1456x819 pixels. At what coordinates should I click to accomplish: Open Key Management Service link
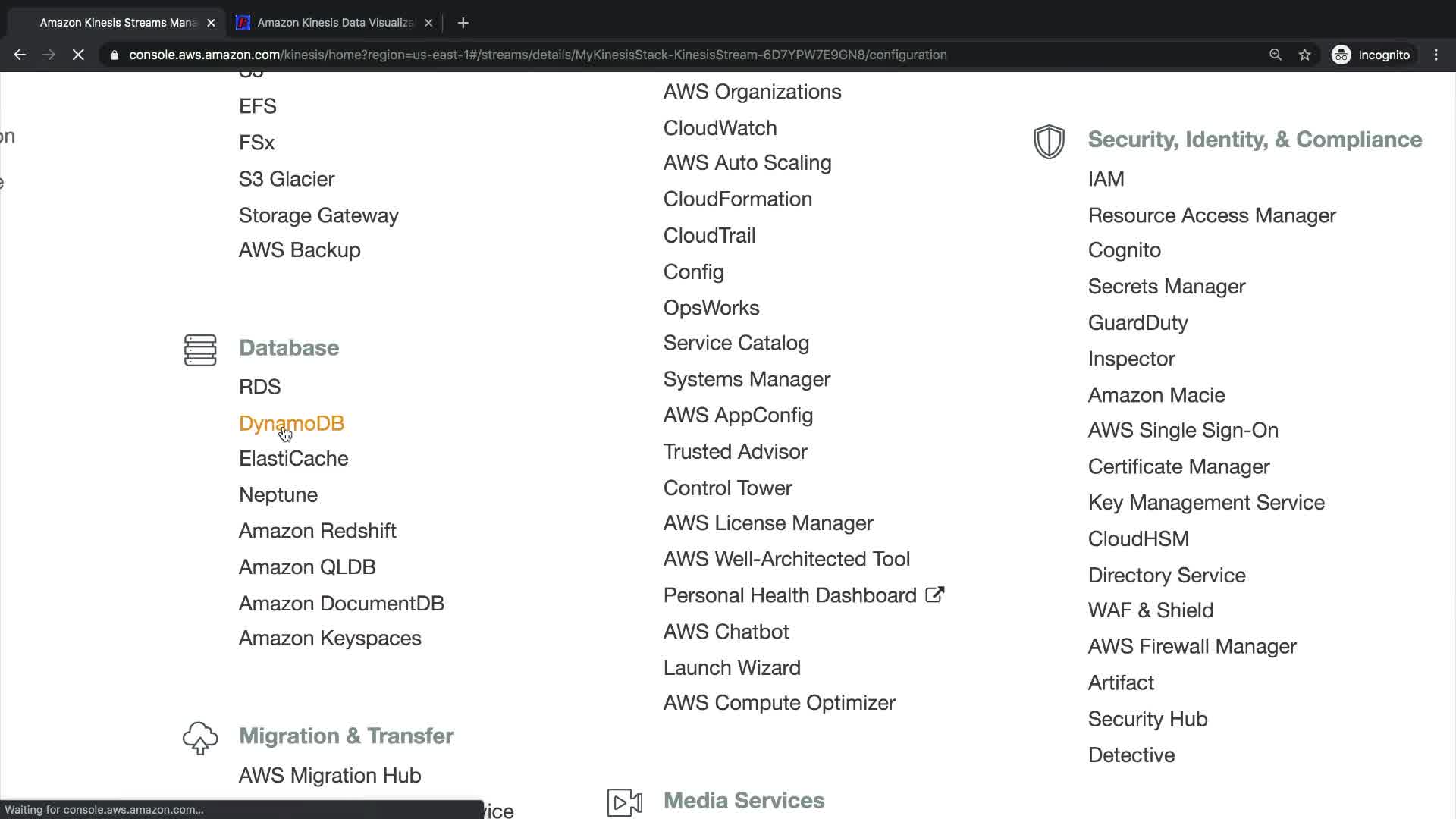pos(1206,503)
